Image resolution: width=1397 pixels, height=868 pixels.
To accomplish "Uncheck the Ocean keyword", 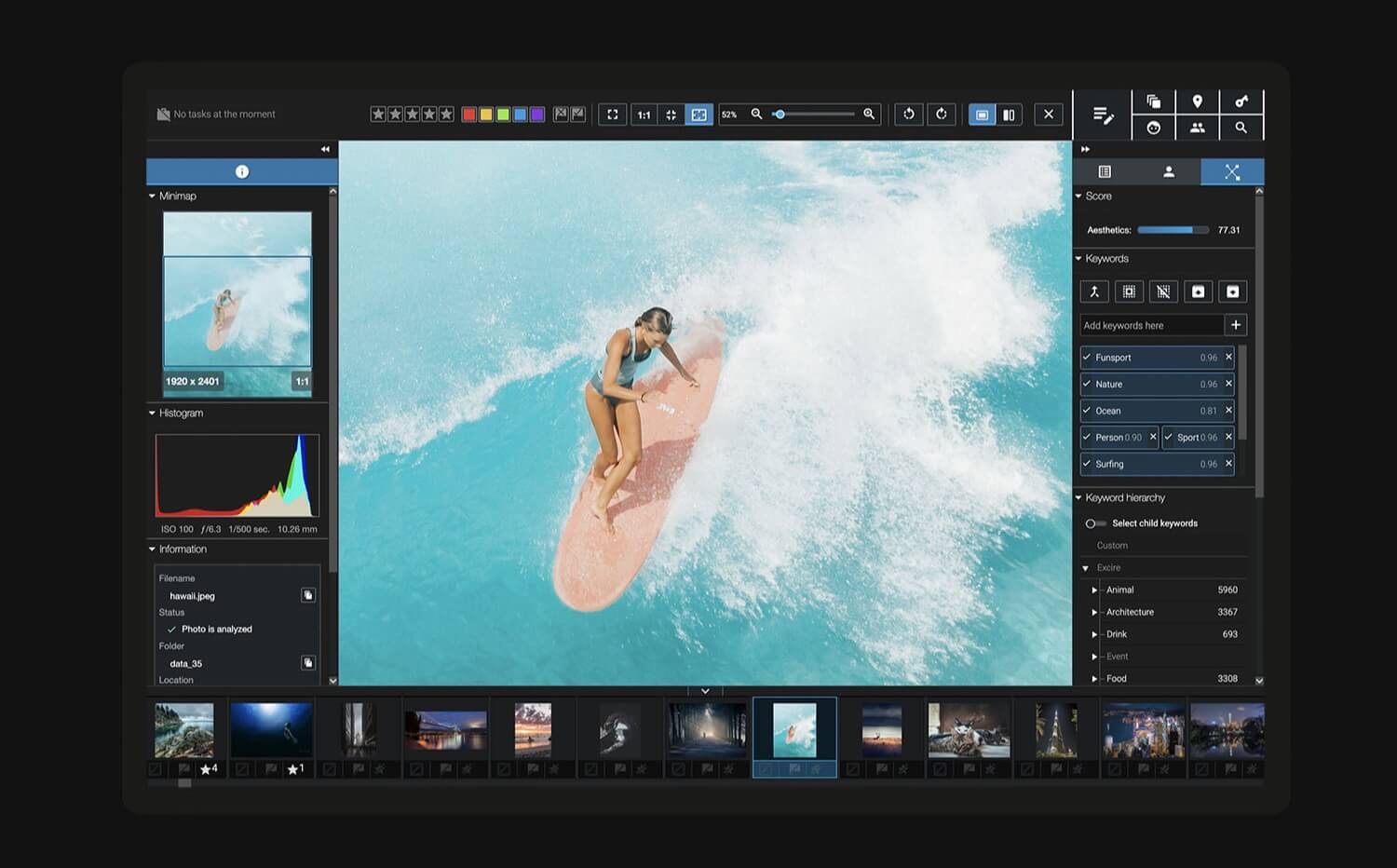I will click(1087, 411).
